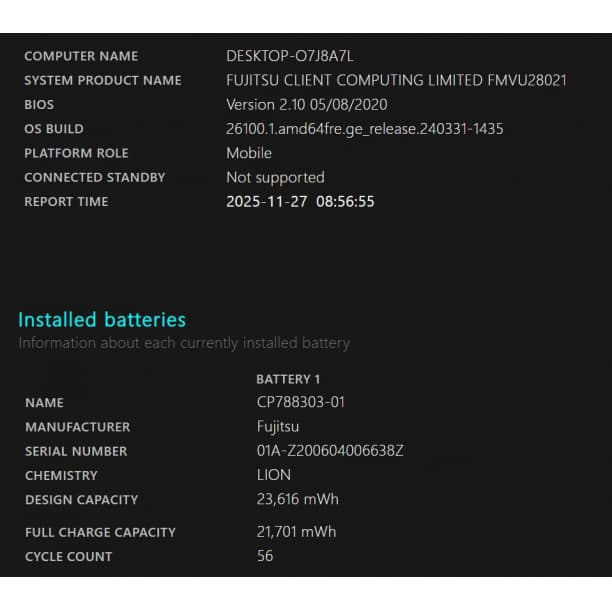Click the BIOS version 2.10 value
612x612 pixels.
click(x=306, y=104)
